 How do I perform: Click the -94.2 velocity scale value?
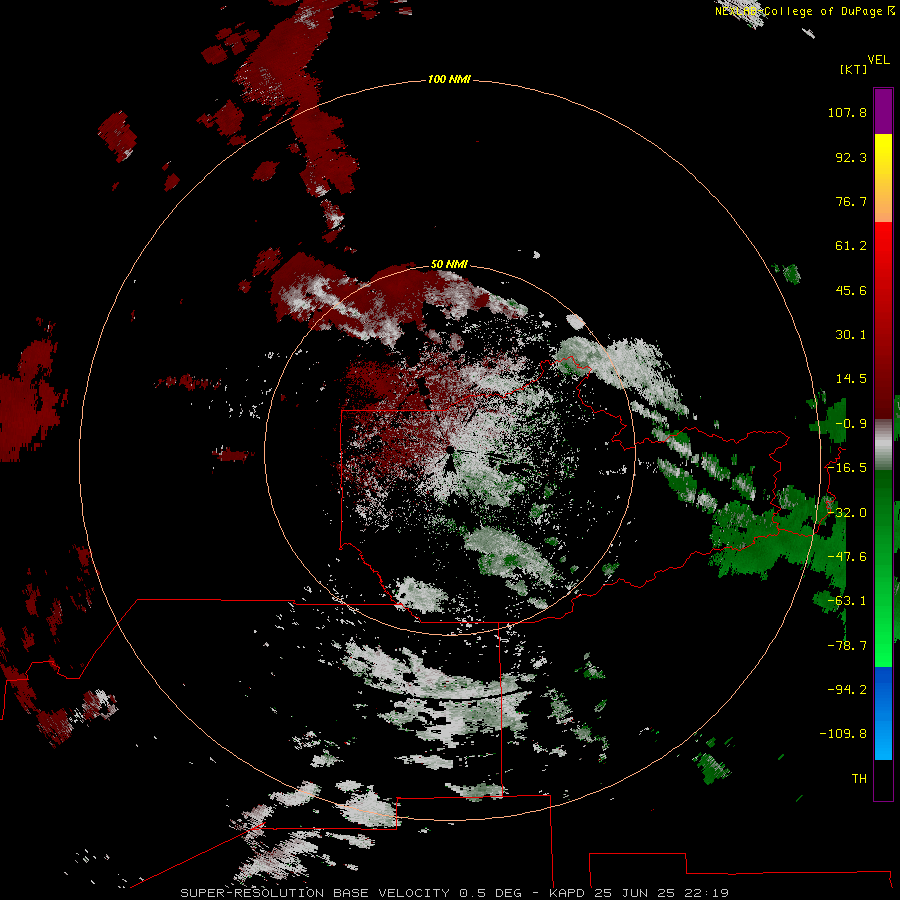pyautogui.click(x=847, y=690)
